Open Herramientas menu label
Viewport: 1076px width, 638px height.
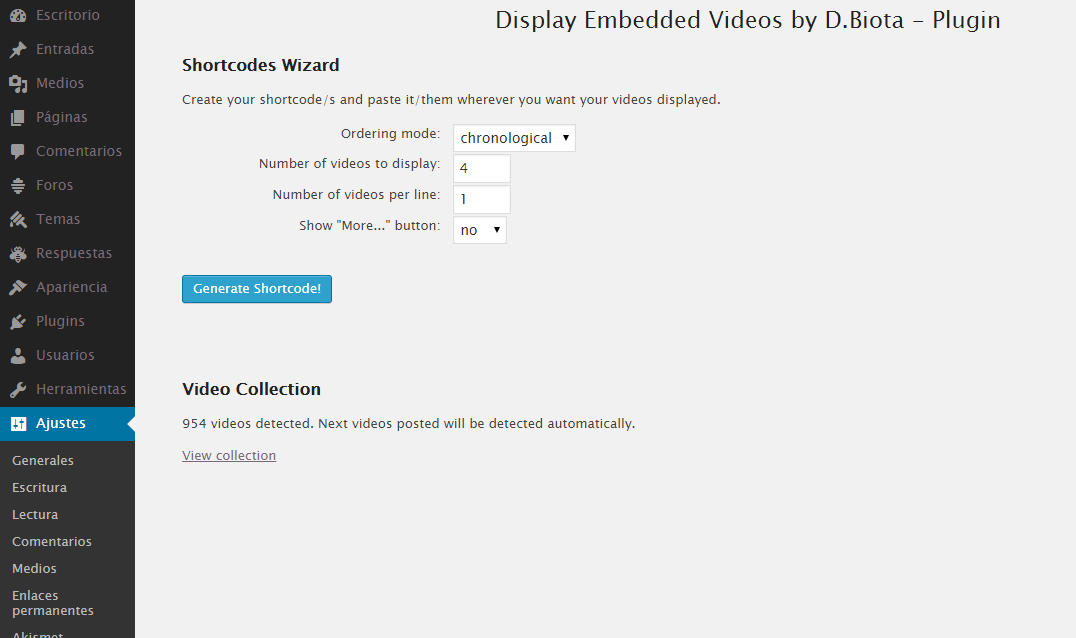point(81,389)
